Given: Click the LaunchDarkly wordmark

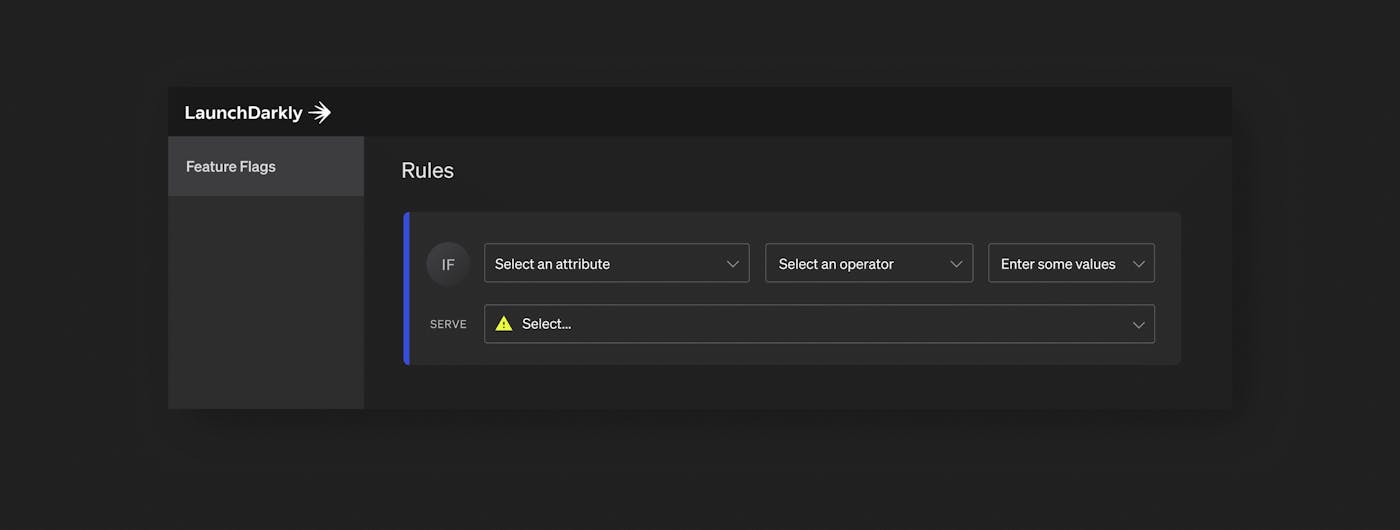Looking at the screenshot, I should (243, 113).
